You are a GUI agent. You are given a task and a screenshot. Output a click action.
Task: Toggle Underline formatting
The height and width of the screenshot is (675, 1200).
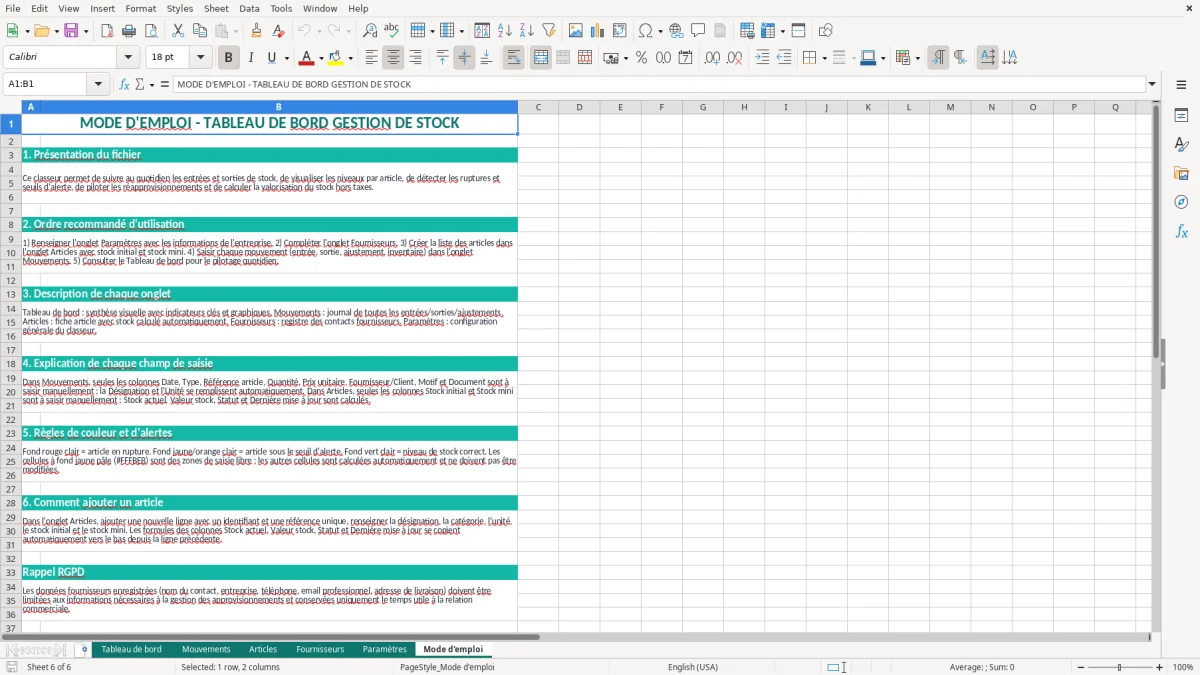click(271, 58)
